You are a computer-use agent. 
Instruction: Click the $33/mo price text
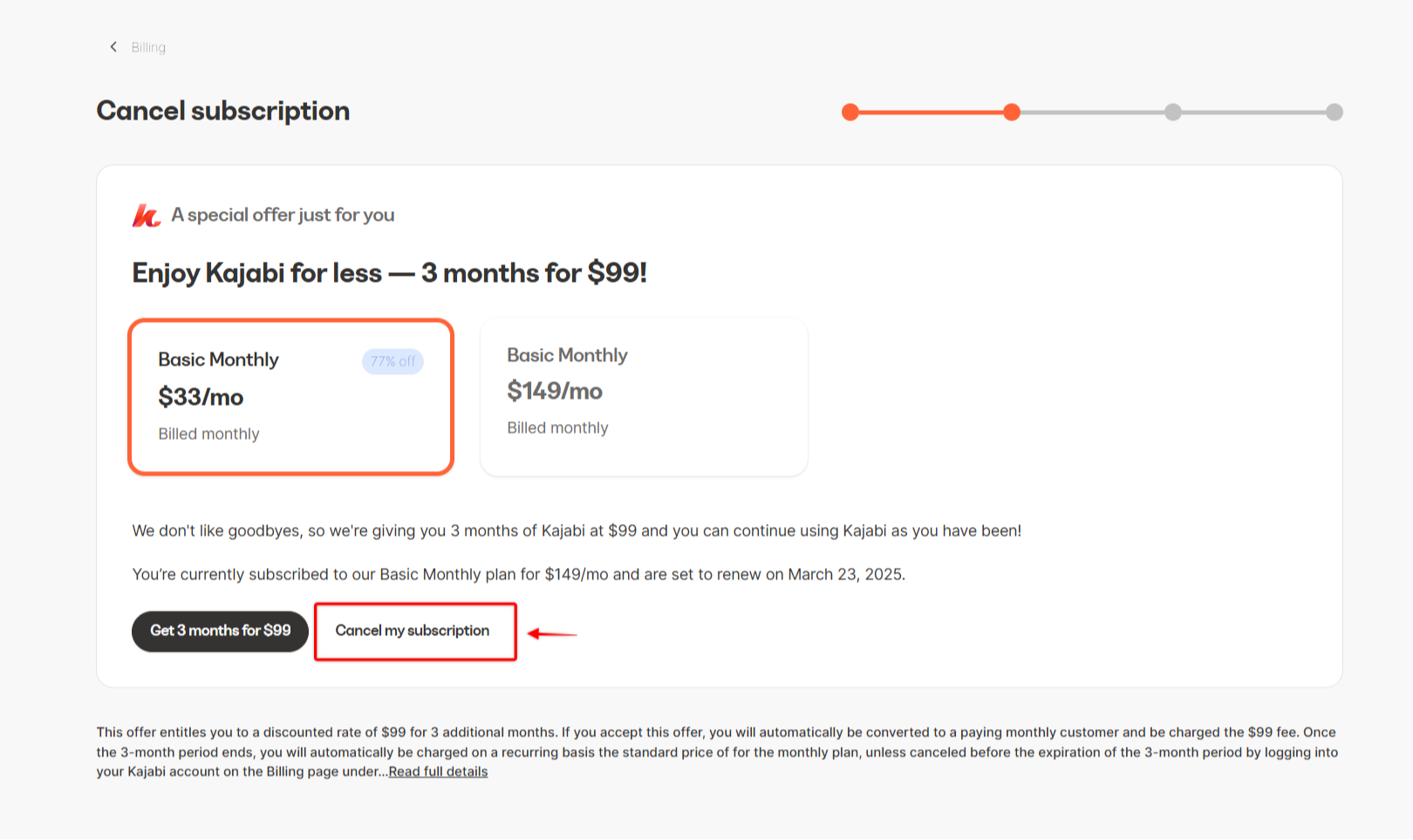201,397
